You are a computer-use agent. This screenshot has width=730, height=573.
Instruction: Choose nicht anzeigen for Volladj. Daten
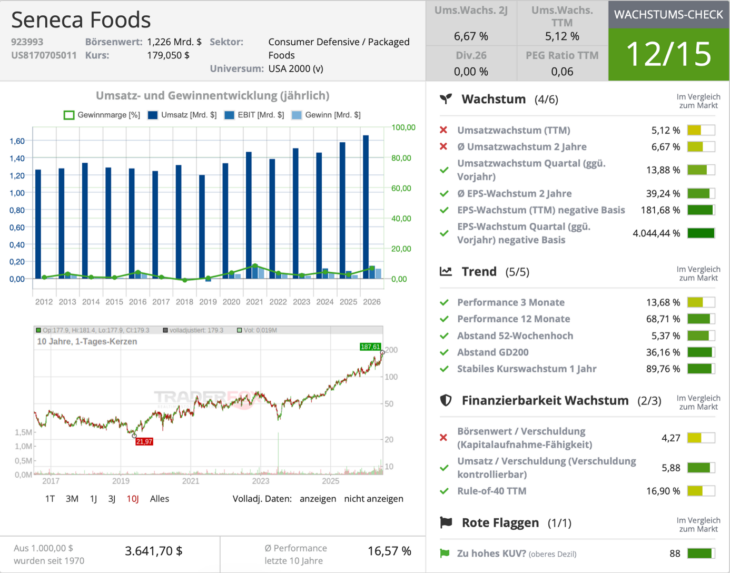point(374,499)
